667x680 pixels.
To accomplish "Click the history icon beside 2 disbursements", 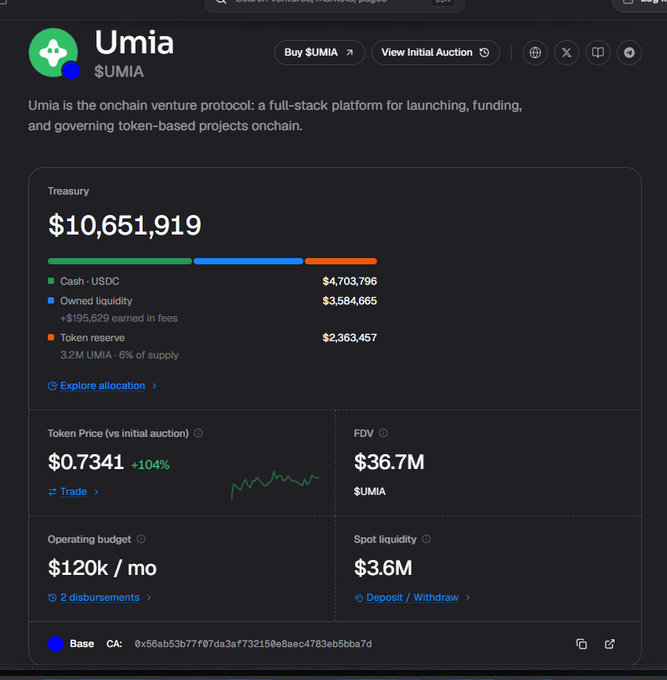I will coord(52,598).
